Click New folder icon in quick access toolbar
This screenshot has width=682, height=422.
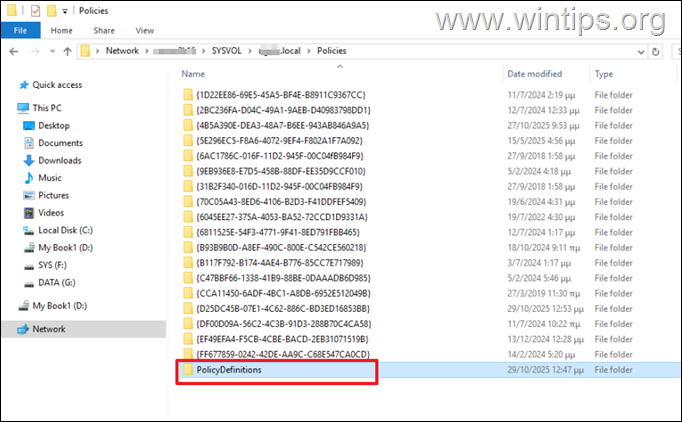click(51, 10)
